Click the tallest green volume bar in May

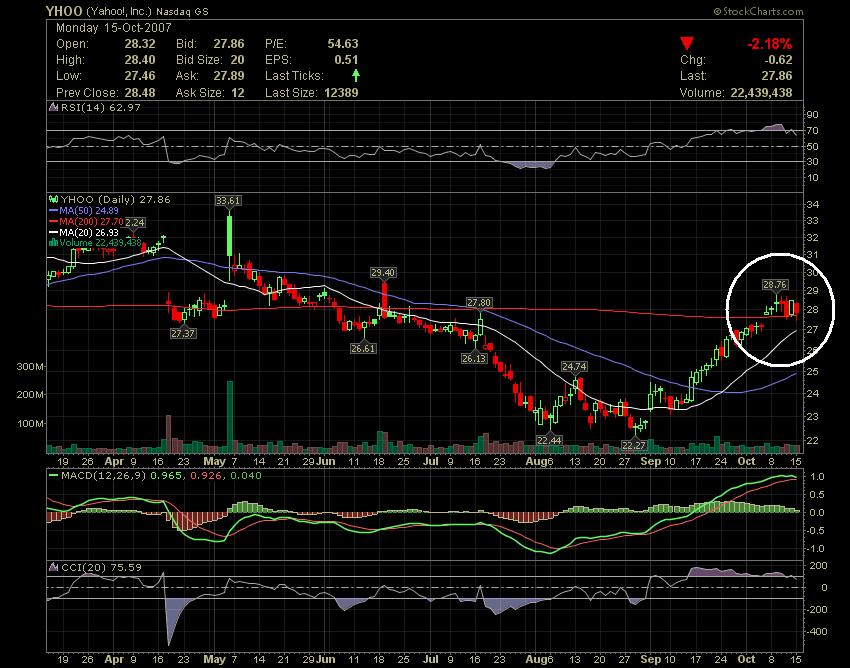pyautogui.click(x=230, y=416)
